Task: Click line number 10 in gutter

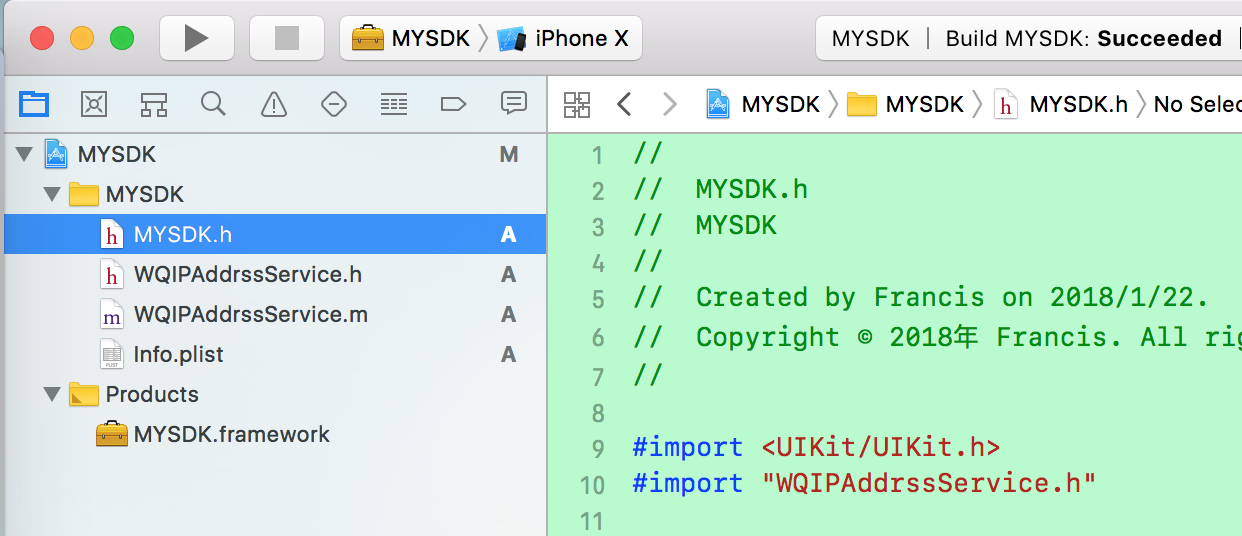Action: pos(593,485)
